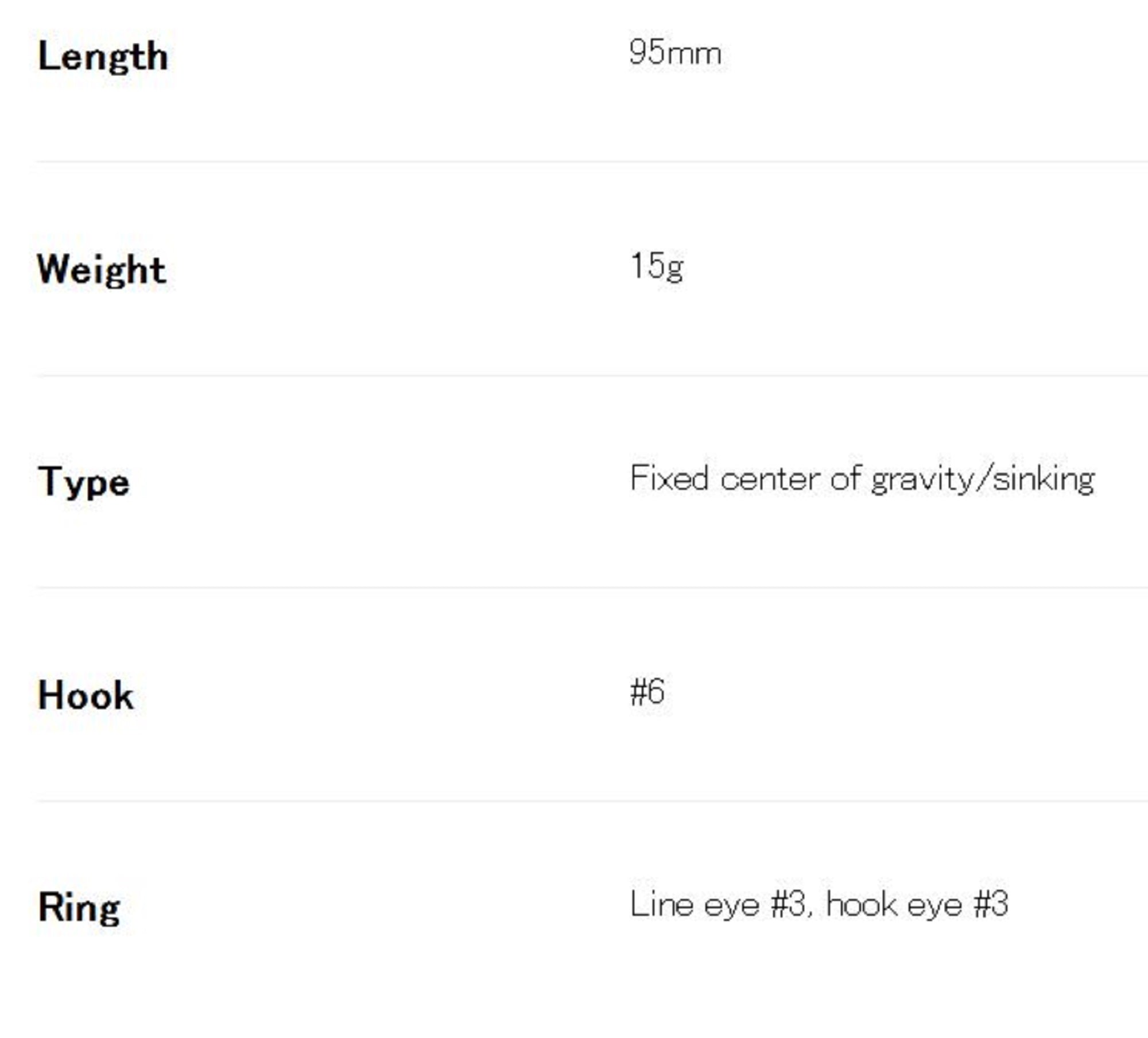Screen dimensions: 1148x1038
Task: Click the bold Length label
Action: (x=103, y=57)
